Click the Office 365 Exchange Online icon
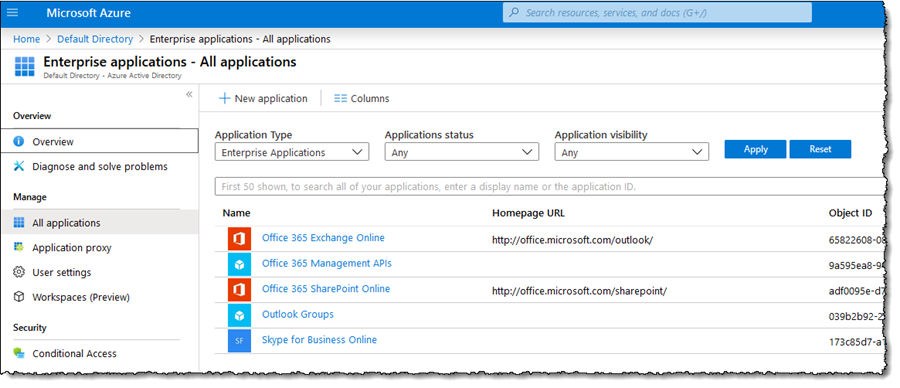 (x=239, y=239)
